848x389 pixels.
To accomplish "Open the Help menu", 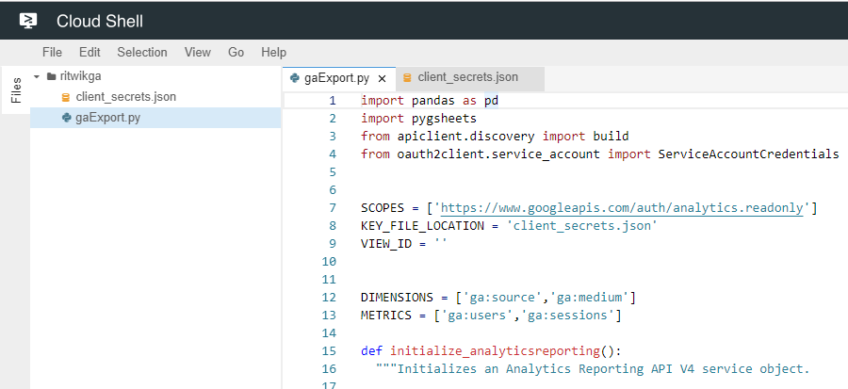I will click(x=274, y=52).
